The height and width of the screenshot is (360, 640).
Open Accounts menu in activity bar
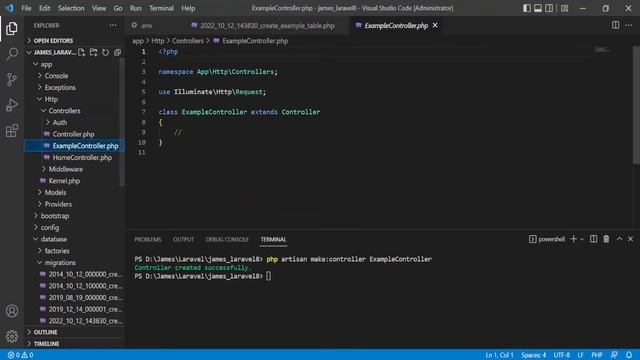12,311
